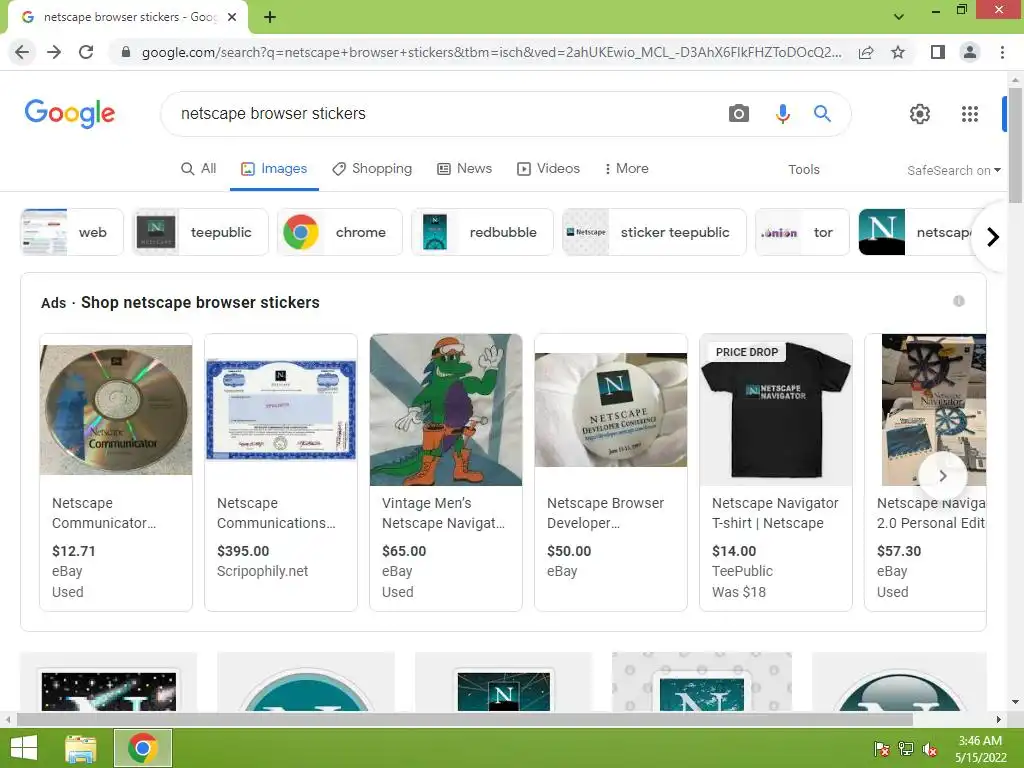Click the horizontal scrollbar
This screenshot has width=1024, height=768.
point(465,720)
